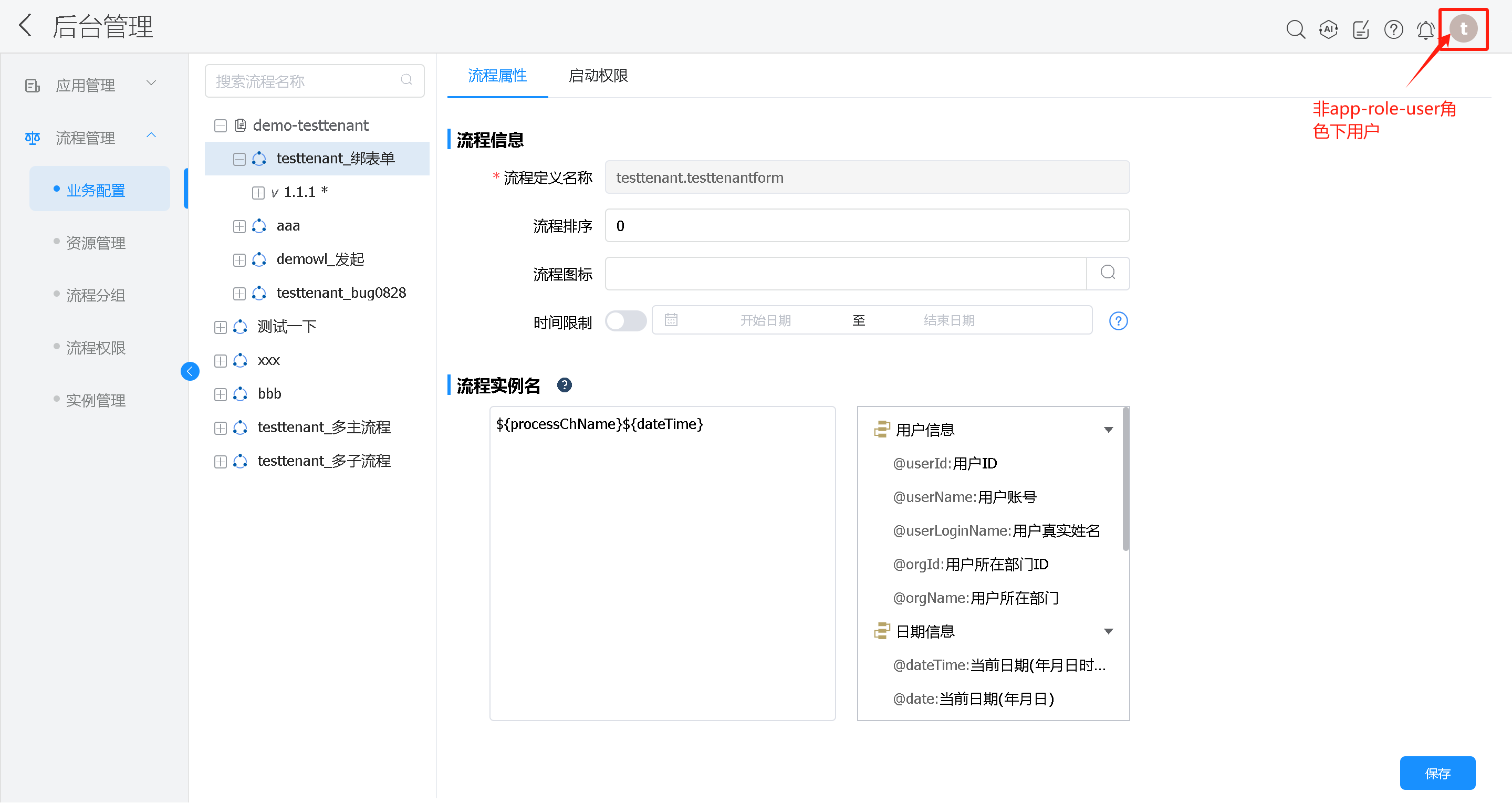Check the demo-testtenant tree checkbox
The width and height of the screenshot is (1512, 803).
(220, 125)
